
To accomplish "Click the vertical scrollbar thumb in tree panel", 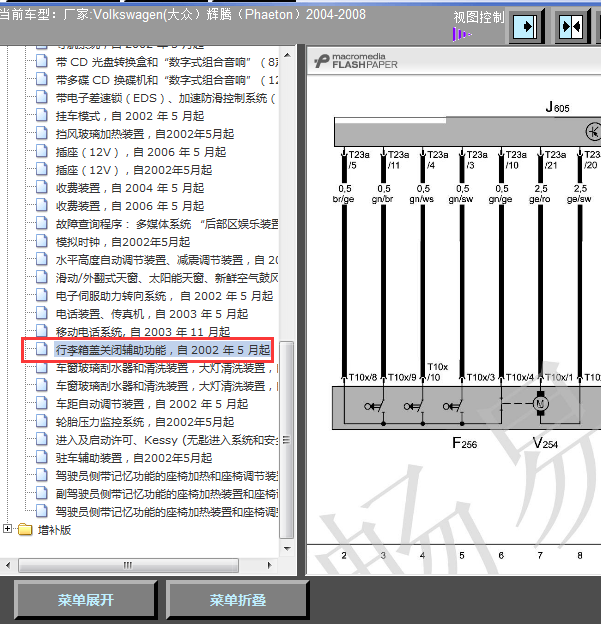I will (287, 440).
